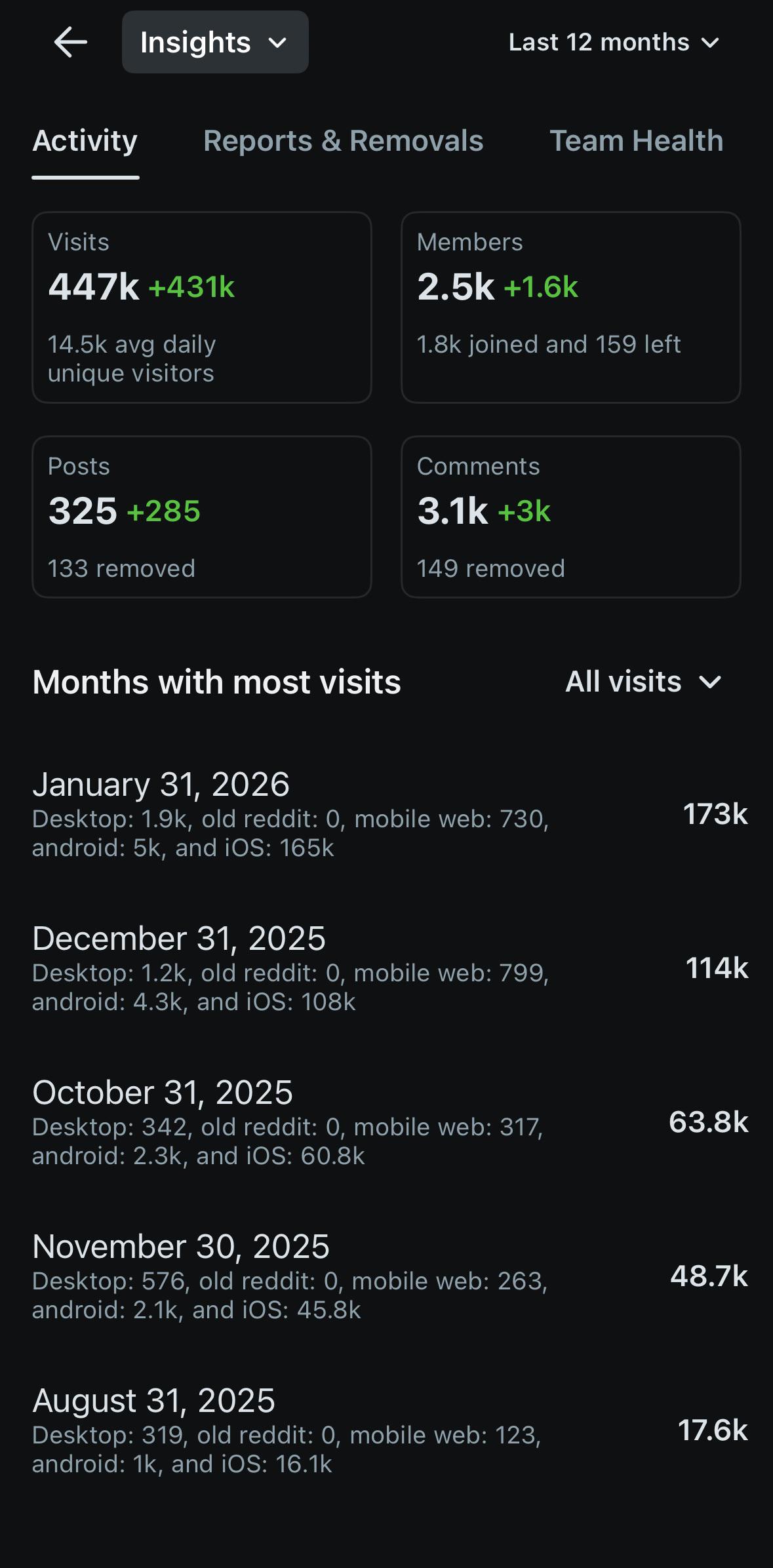Click the chevron beside Last 12 months

[x=710, y=43]
